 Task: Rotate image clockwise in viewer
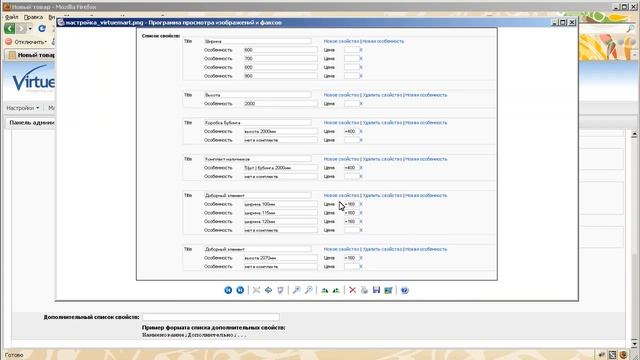click(324, 290)
